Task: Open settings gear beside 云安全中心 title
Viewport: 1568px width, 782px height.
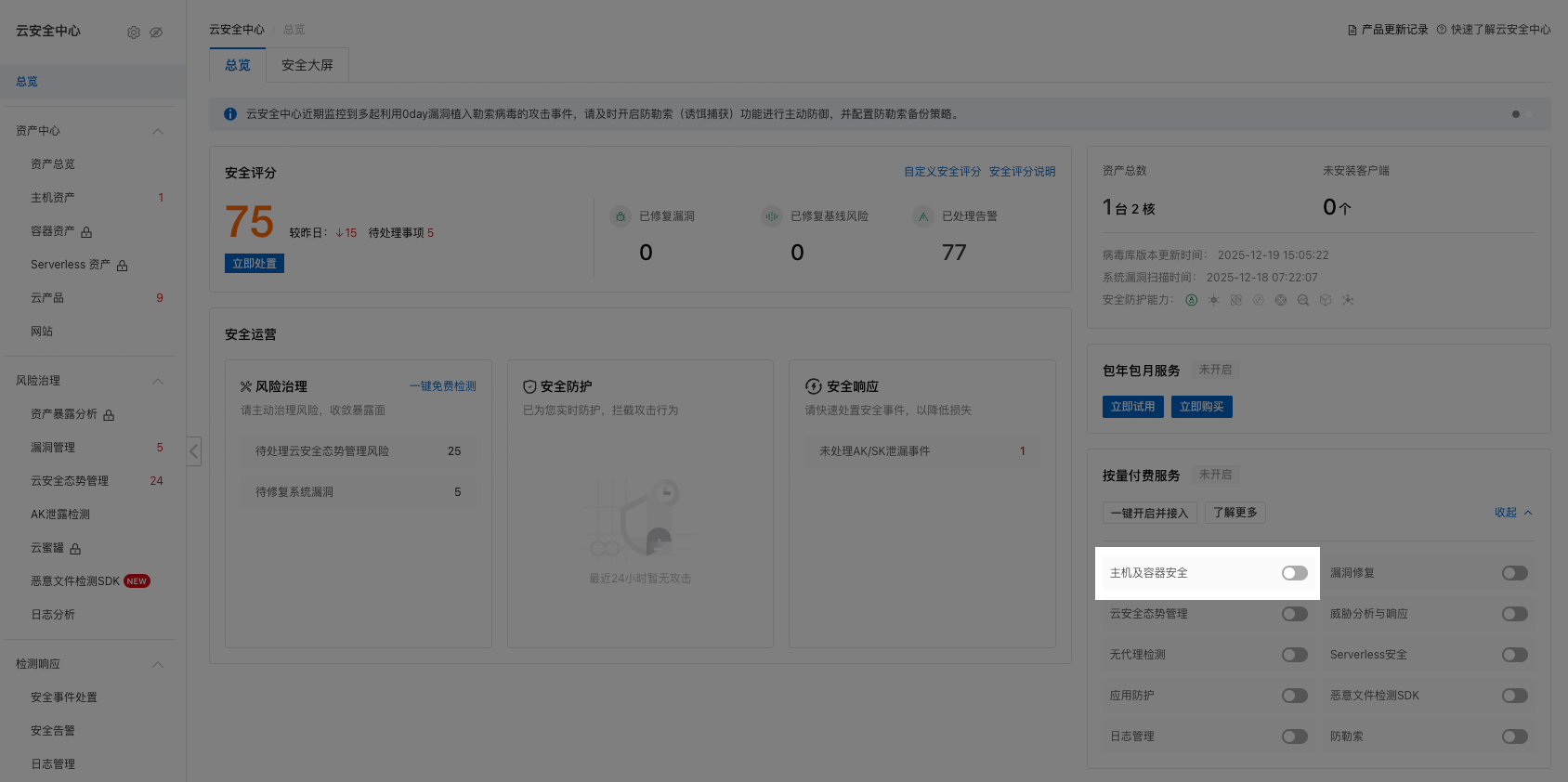Action: [x=134, y=33]
